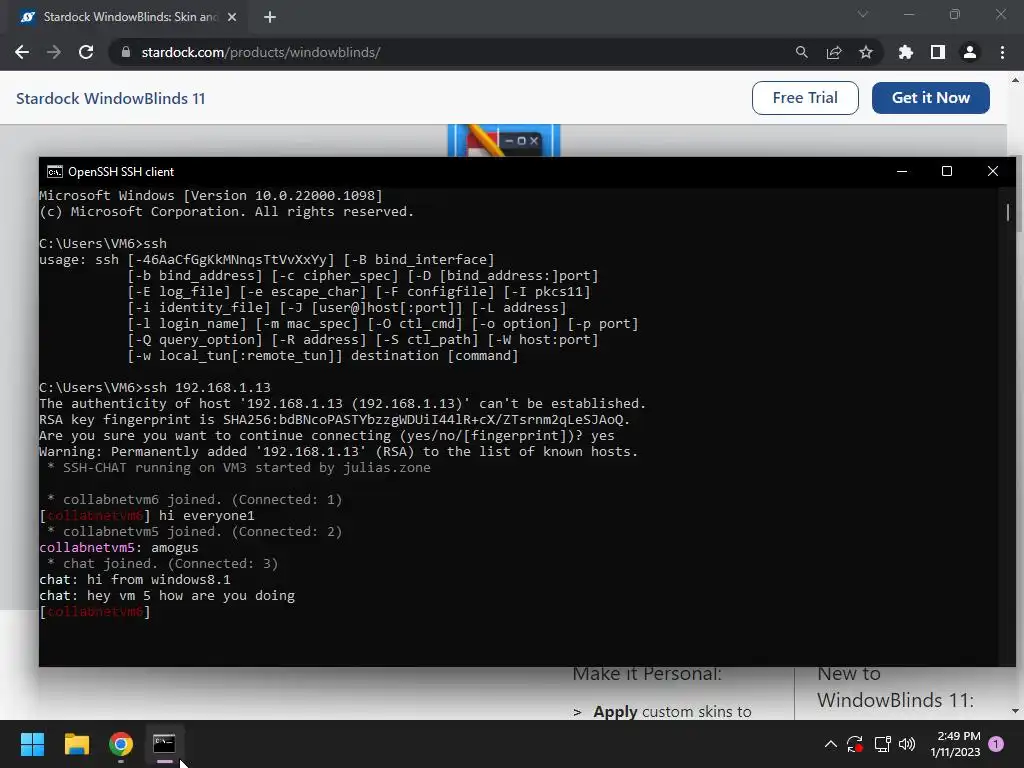The width and height of the screenshot is (1024, 768).
Task: Show hidden tray icons chevron
Action: 831,744
